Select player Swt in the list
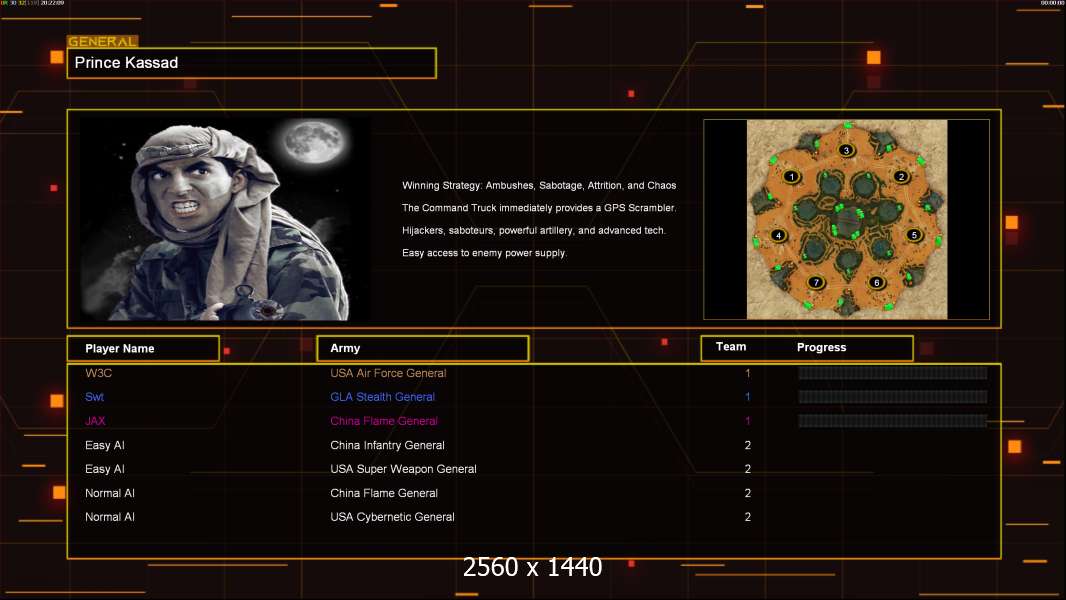Screen dimensions: 1066x600 pyautogui.click(x=94, y=397)
